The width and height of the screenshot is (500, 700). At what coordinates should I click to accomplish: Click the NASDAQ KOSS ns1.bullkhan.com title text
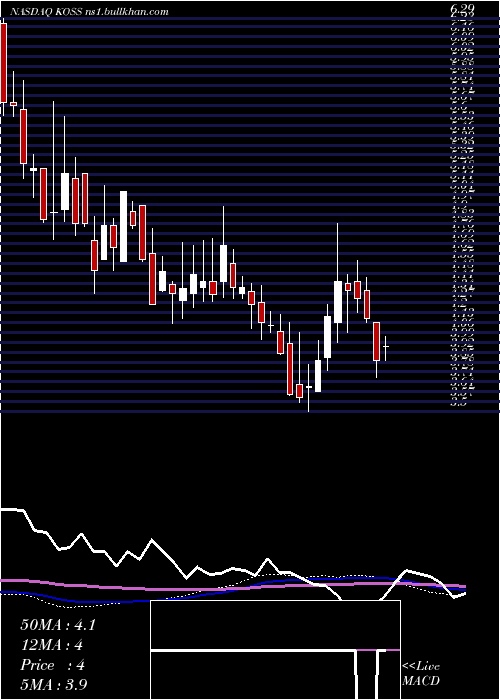pos(88,12)
